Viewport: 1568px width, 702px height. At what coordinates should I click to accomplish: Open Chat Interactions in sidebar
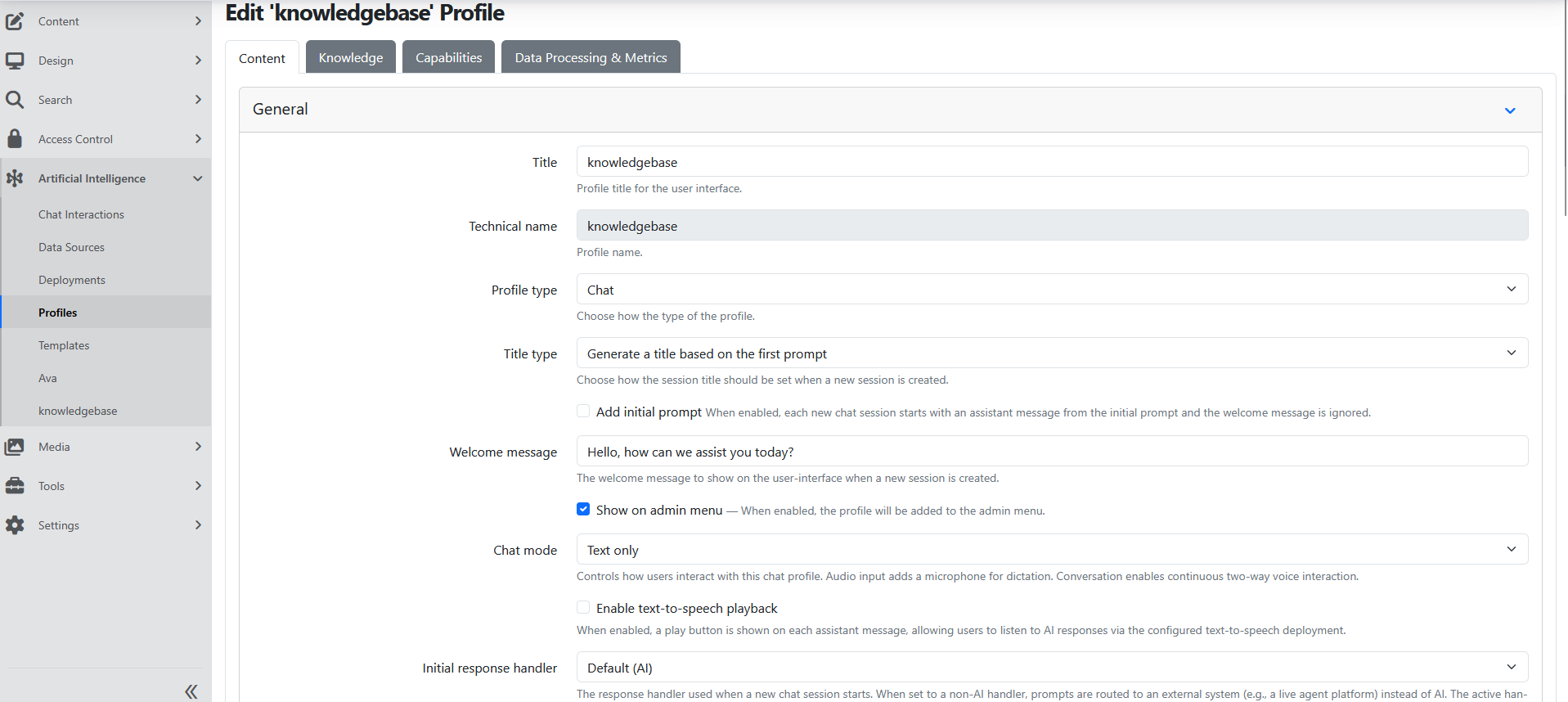click(x=81, y=214)
